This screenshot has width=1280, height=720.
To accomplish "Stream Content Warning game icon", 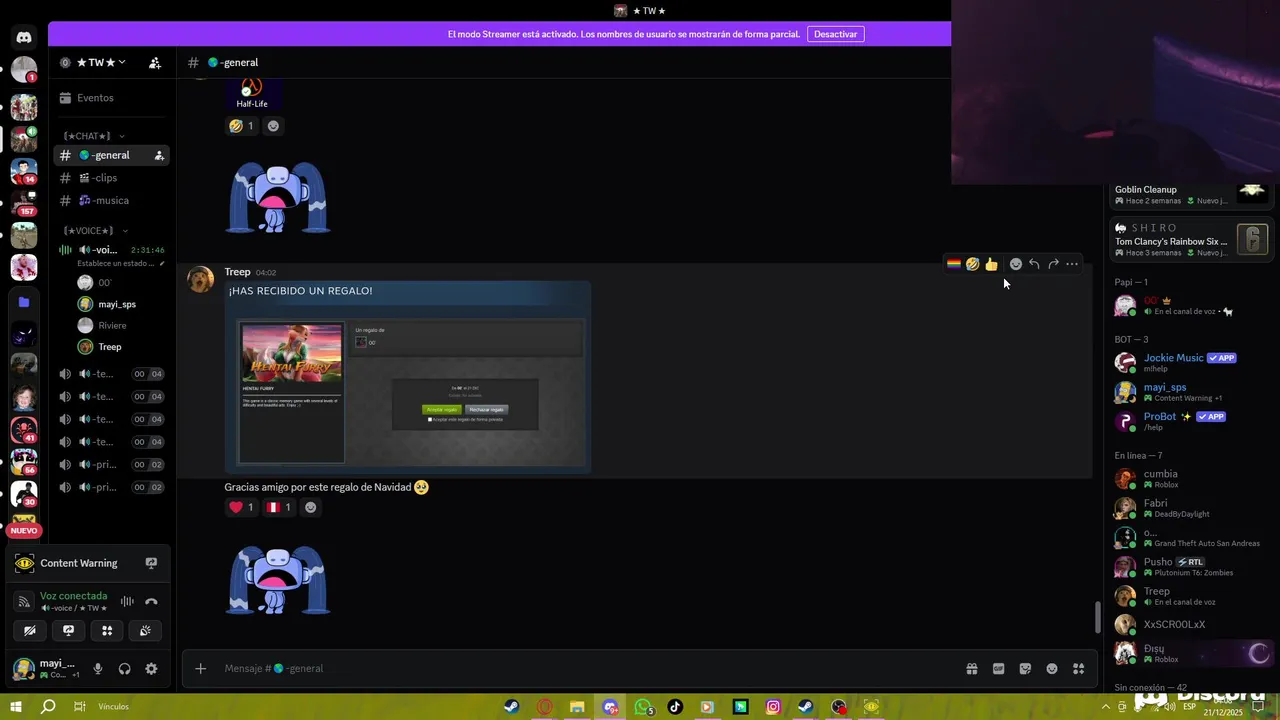I will 151,563.
